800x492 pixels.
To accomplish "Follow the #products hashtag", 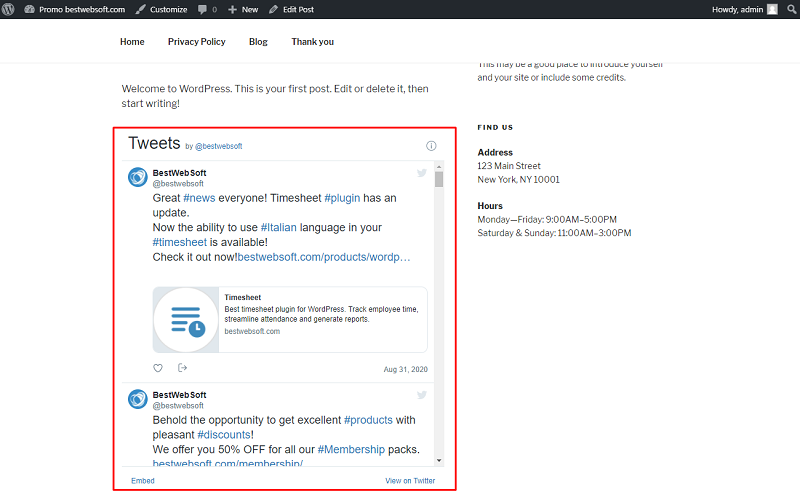I will tap(368, 420).
